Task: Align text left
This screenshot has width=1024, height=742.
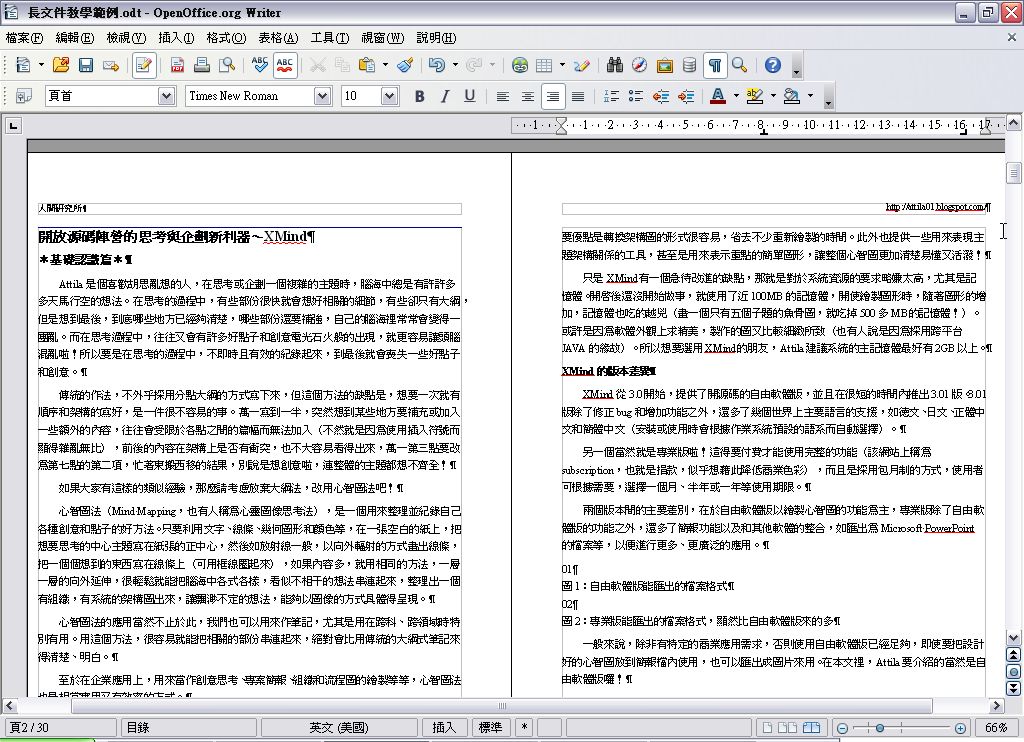Action: point(502,96)
